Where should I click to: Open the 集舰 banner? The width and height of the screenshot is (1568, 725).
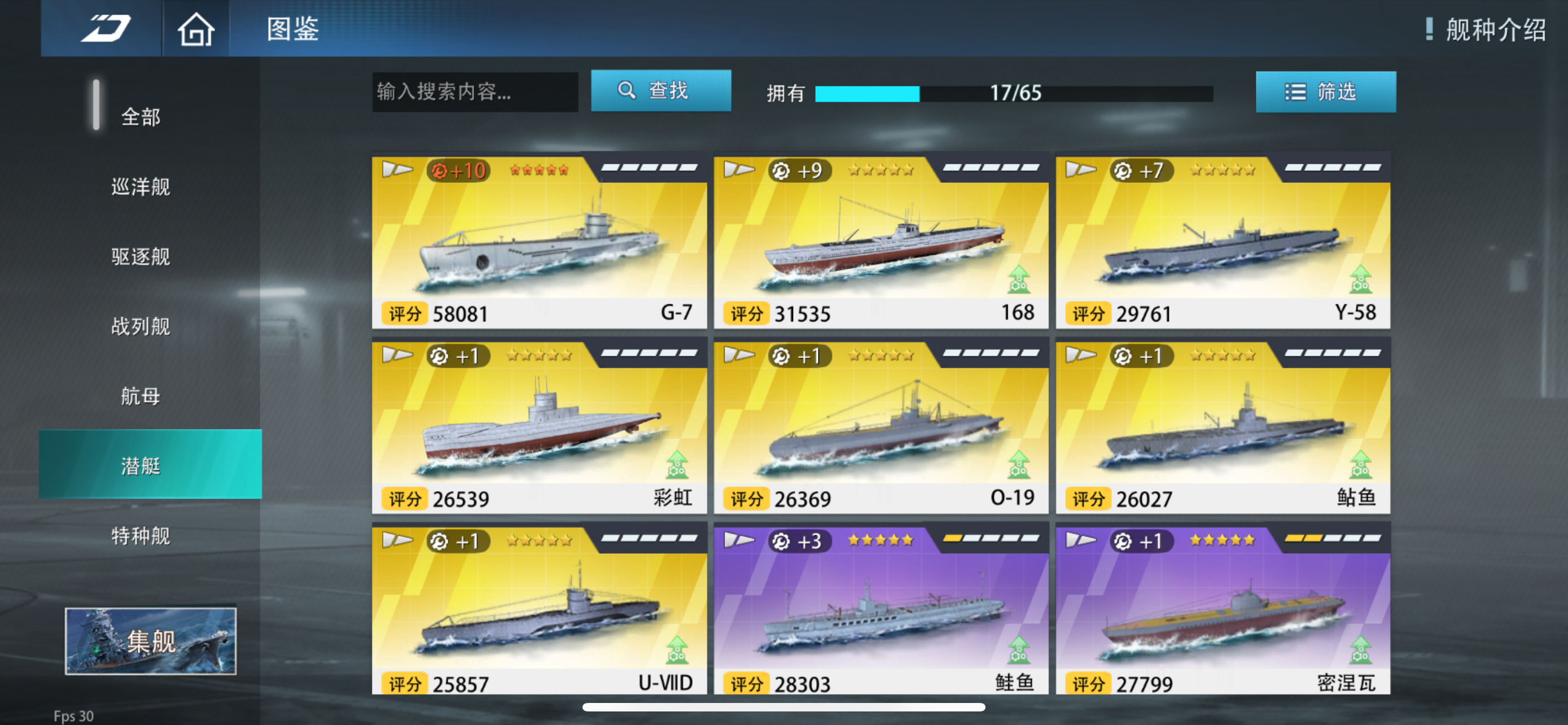point(150,641)
